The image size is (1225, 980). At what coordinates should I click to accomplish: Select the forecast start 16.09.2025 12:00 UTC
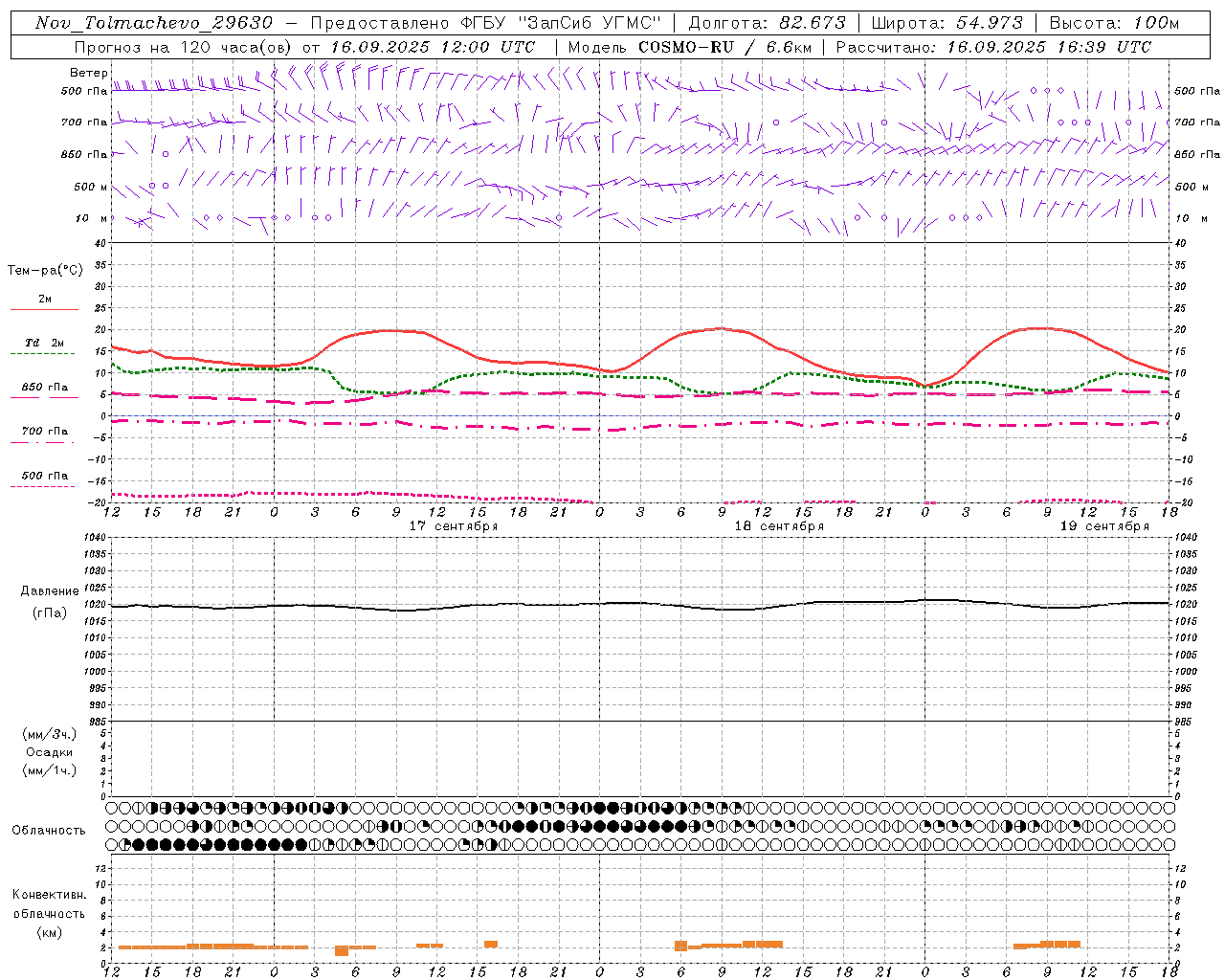[433, 47]
